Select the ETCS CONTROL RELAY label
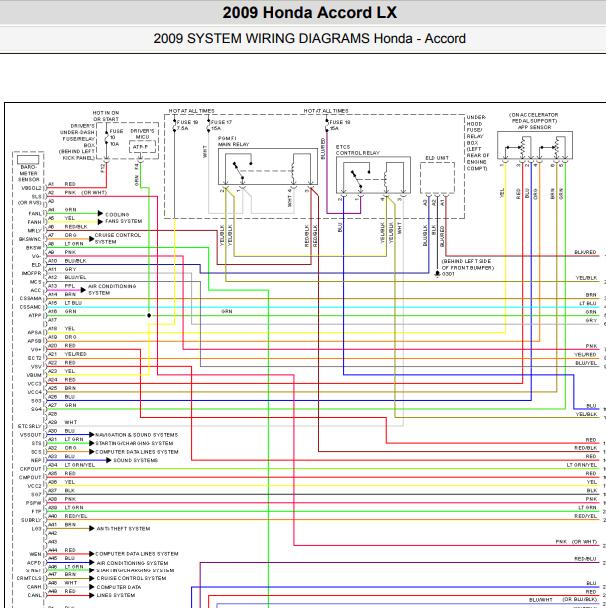Screen dimensions: 606x608 coord(357,150)
